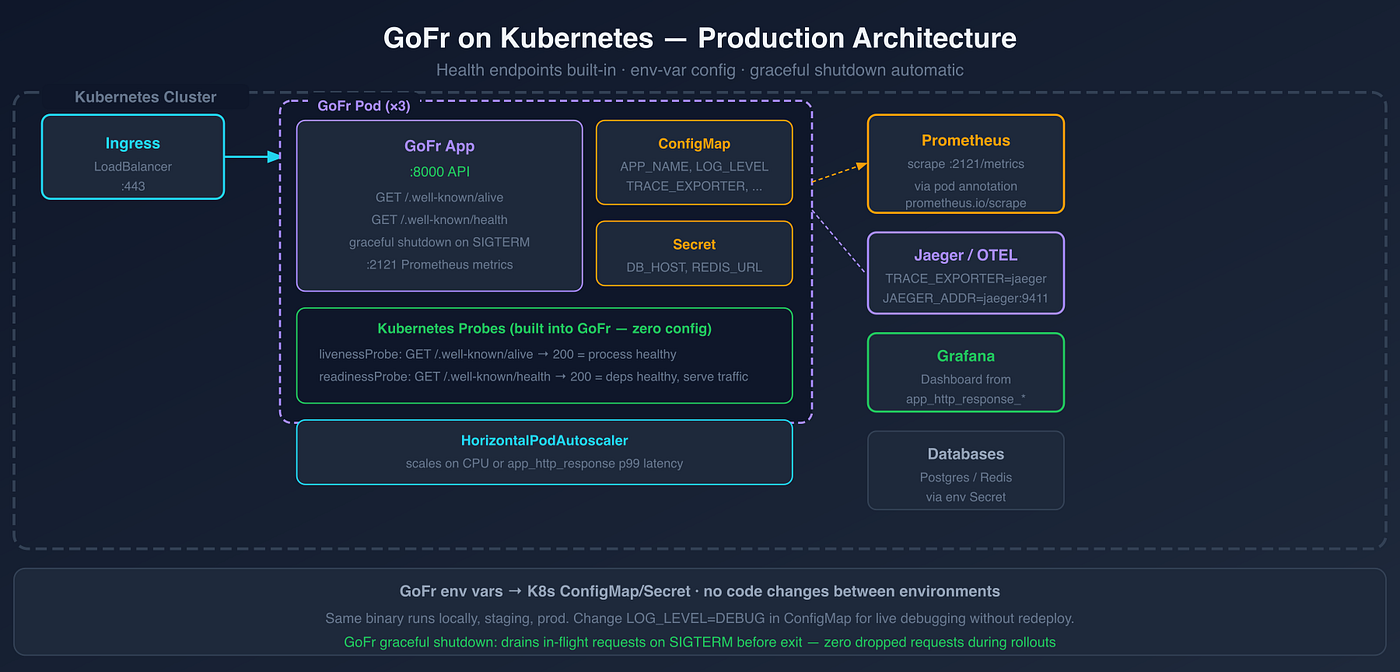
Task: Click the "GoFr env vars → K8s ConfigMap/Secret" footer heading
Action: pyautogui.click(x=700, y=591)
